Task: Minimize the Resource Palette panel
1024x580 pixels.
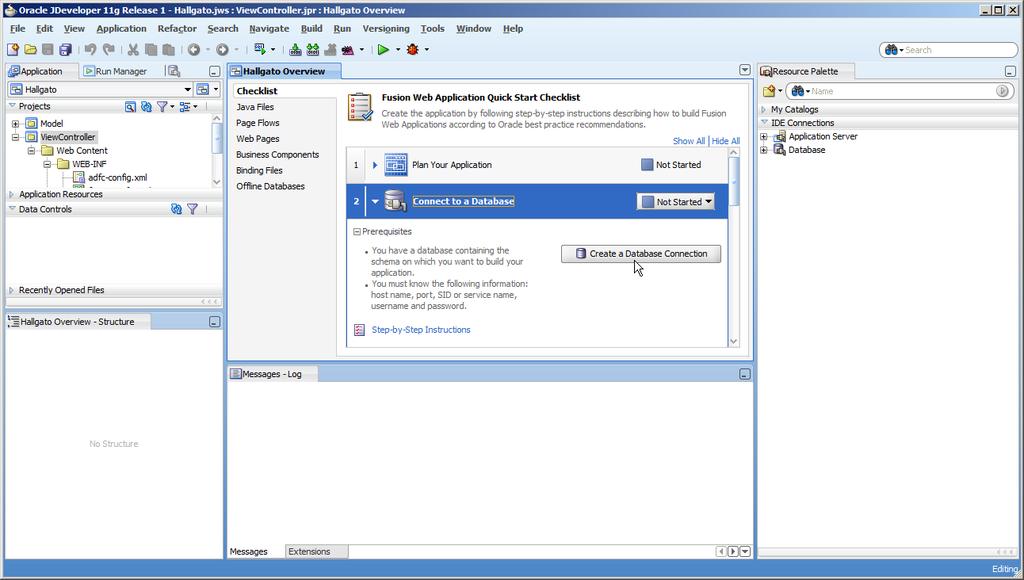Action: coord(1010,71)
